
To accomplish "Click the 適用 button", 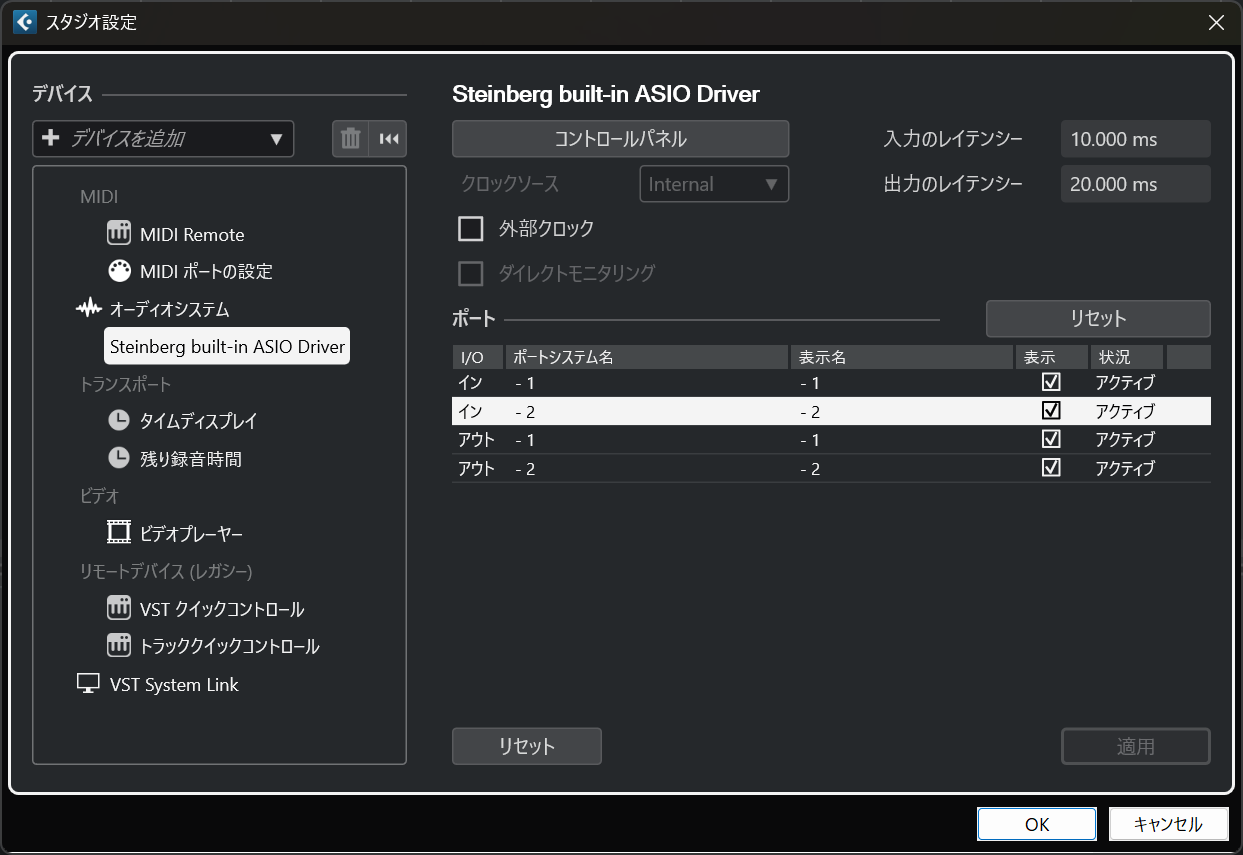I will tap(1135, 746).
